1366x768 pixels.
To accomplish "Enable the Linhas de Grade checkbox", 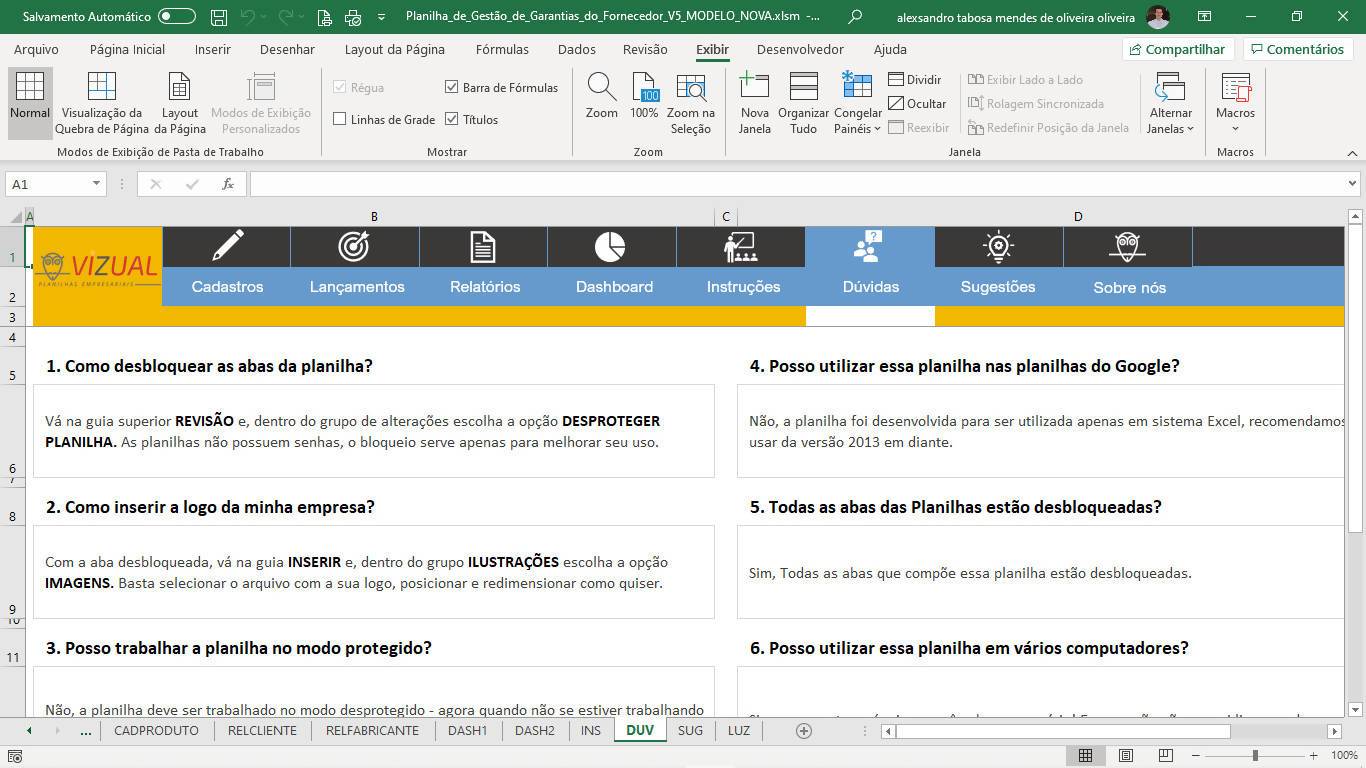I will (340, 120).
